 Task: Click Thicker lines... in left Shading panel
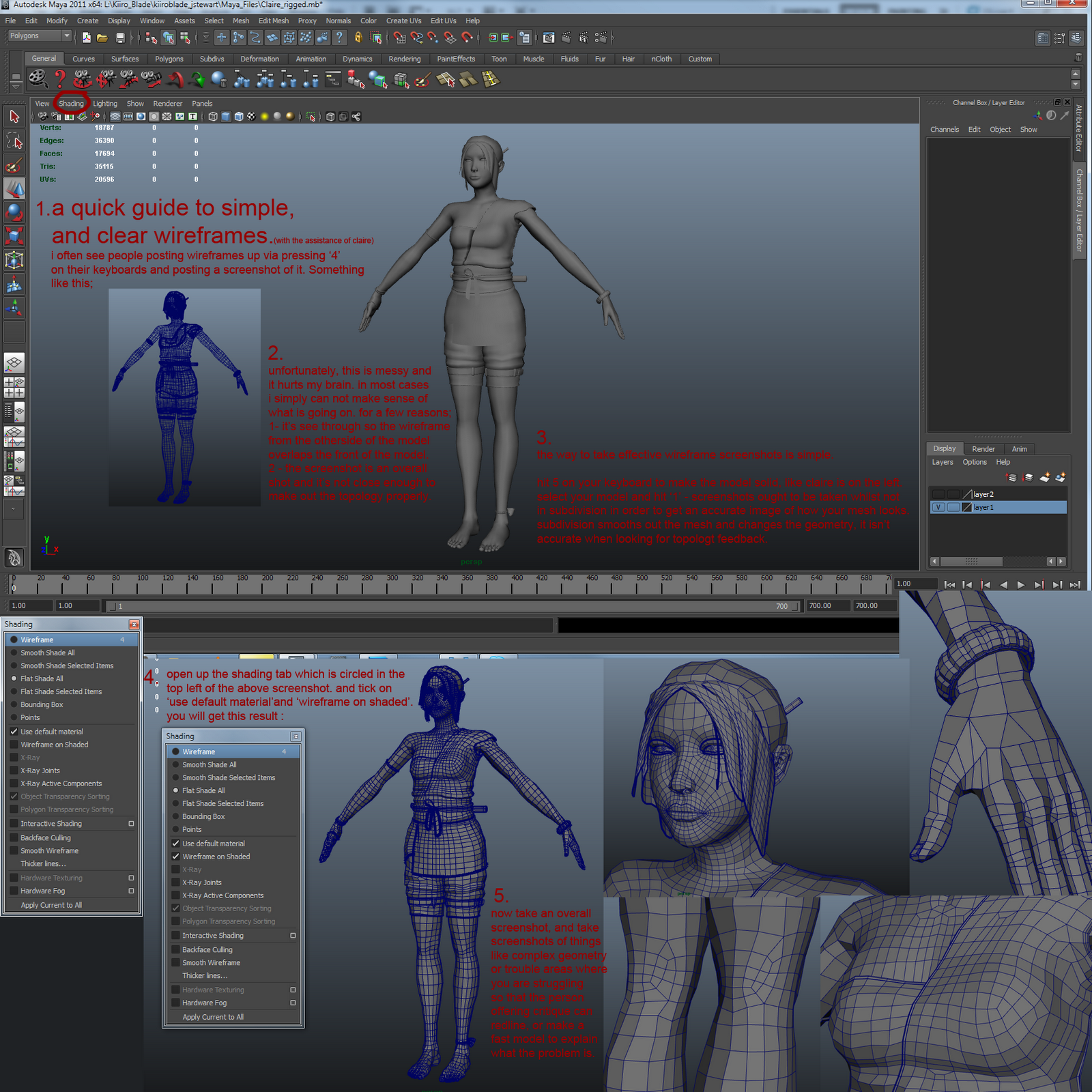43,863
